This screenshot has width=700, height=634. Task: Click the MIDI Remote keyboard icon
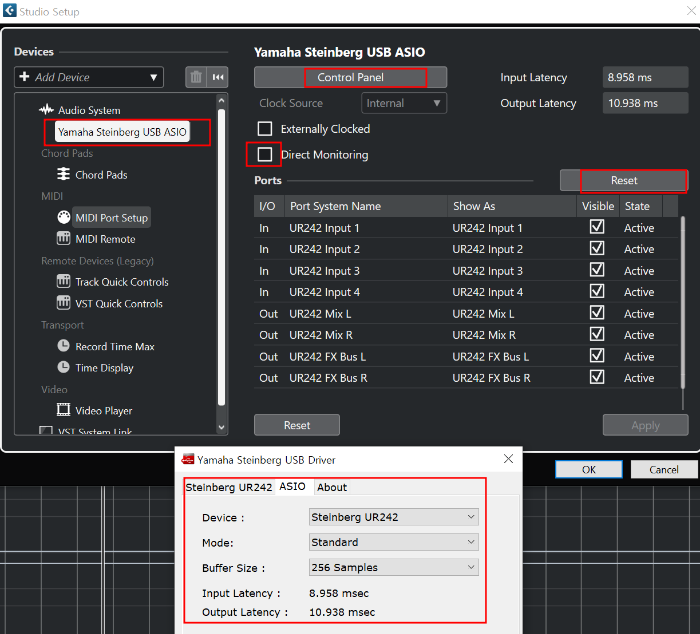click(63, 238)
